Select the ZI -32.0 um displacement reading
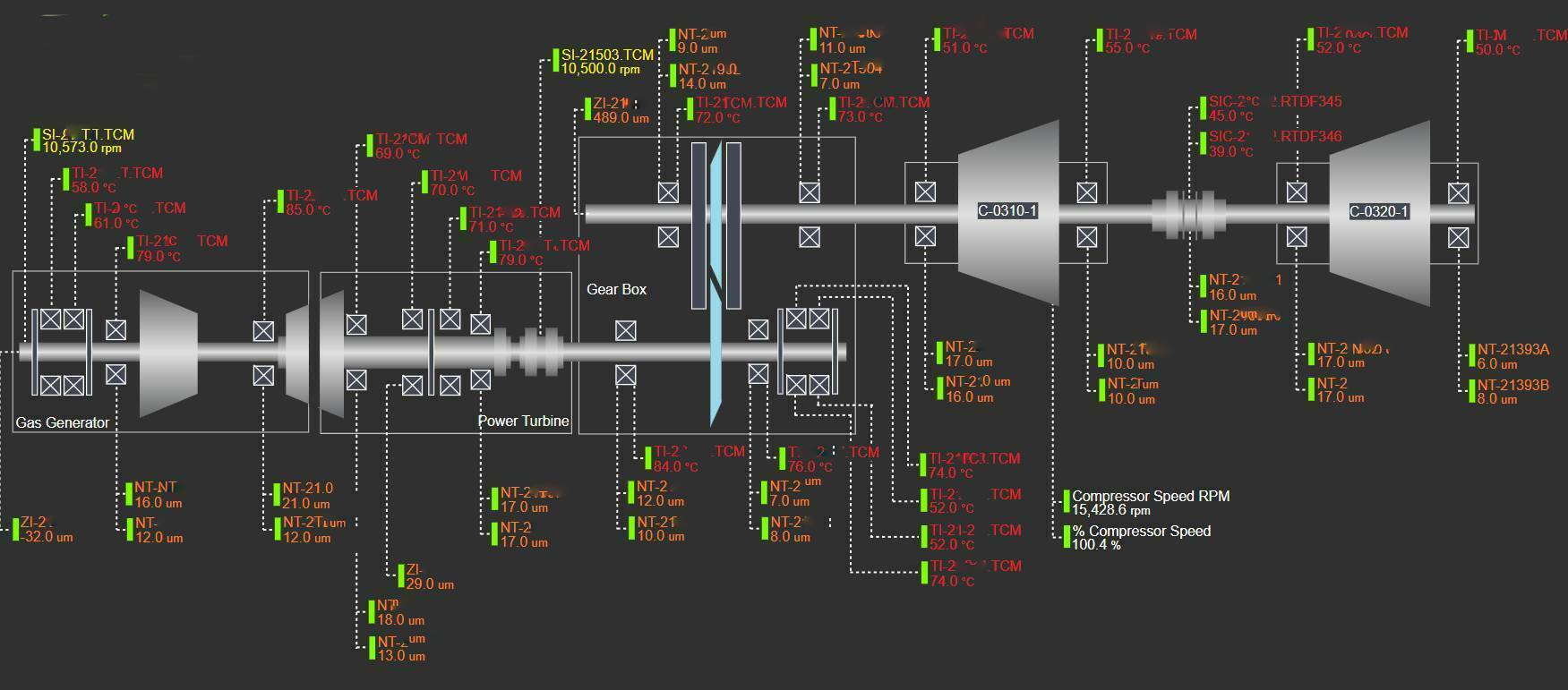The height and width of the screenshot is (690, 1568). pyautogui.click(x=47, y=529)
